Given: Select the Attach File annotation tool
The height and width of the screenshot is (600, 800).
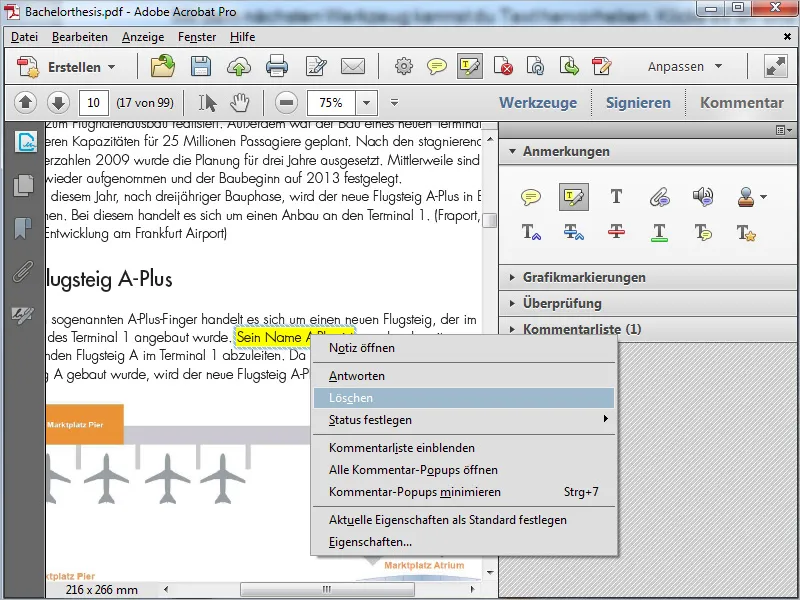Looking at the screenshot, I should (x=660, y=196).
